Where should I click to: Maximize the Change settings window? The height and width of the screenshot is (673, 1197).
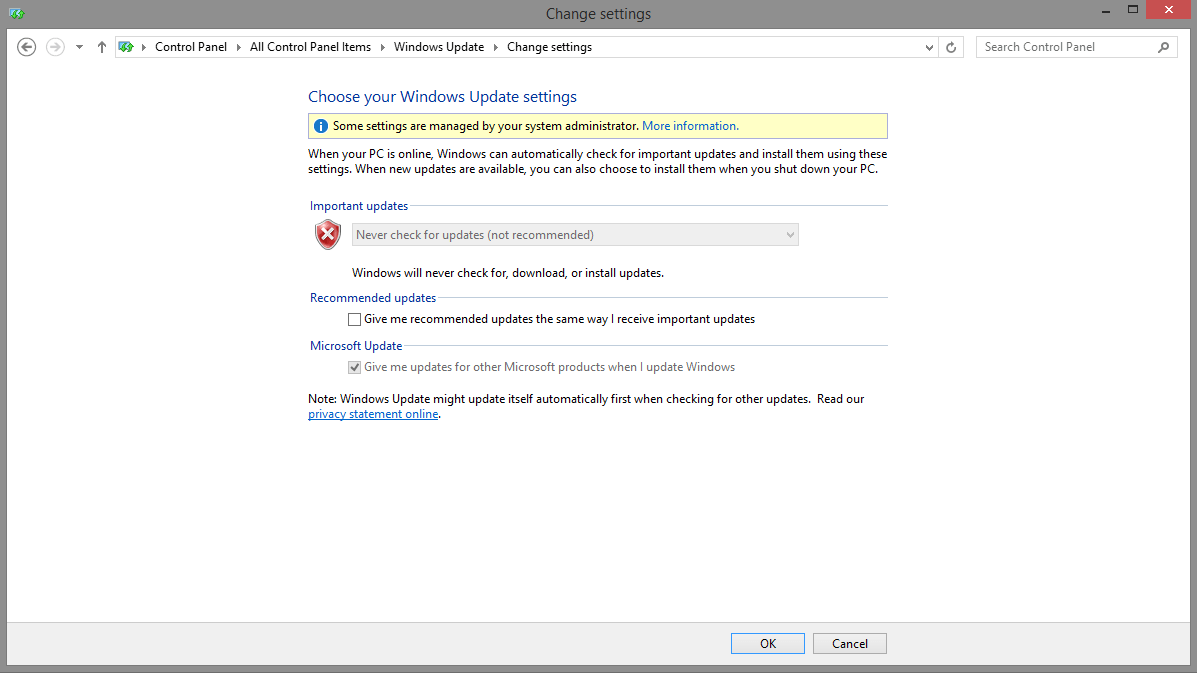pos(1133,10)
